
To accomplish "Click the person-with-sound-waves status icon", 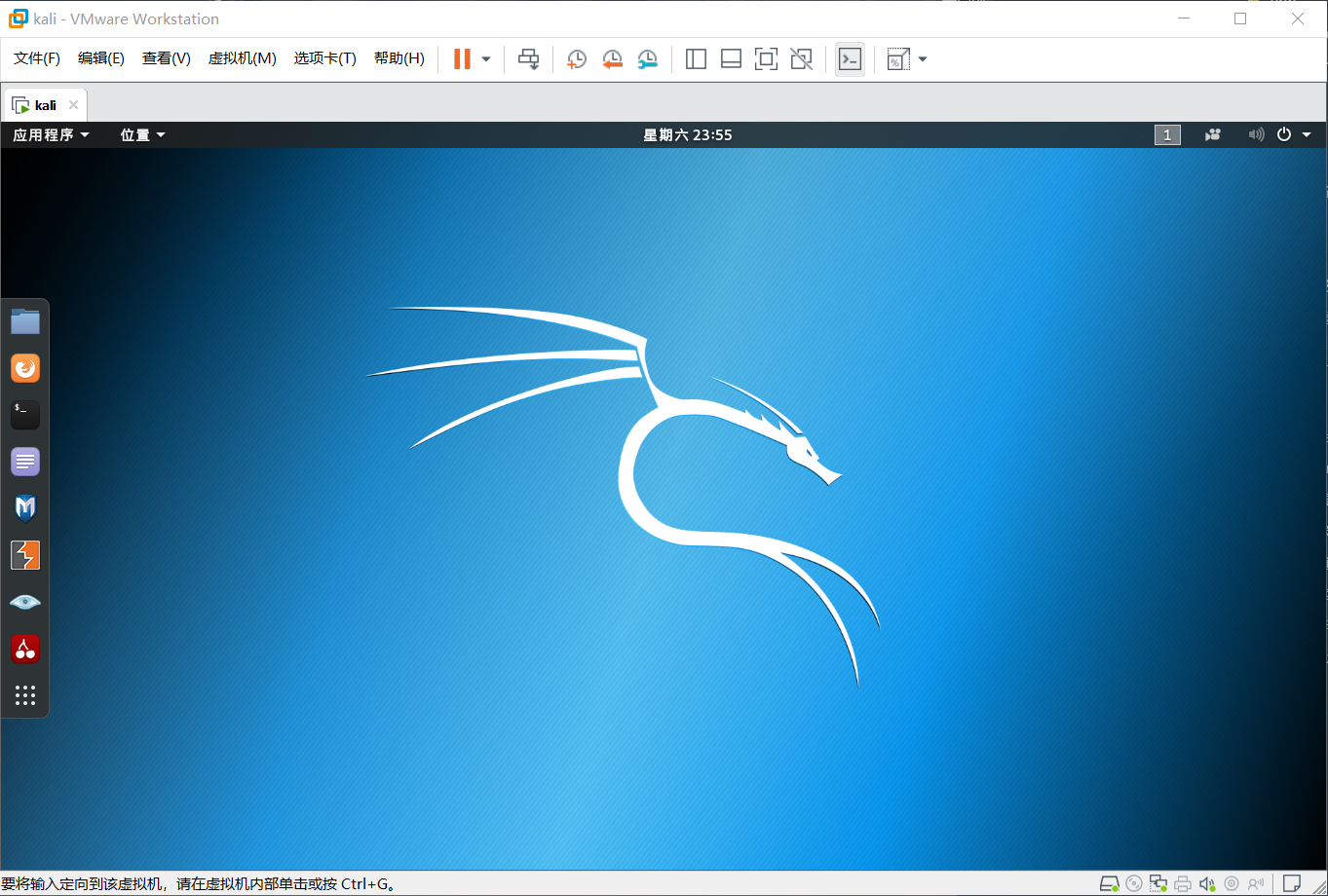I will 1256,883.
